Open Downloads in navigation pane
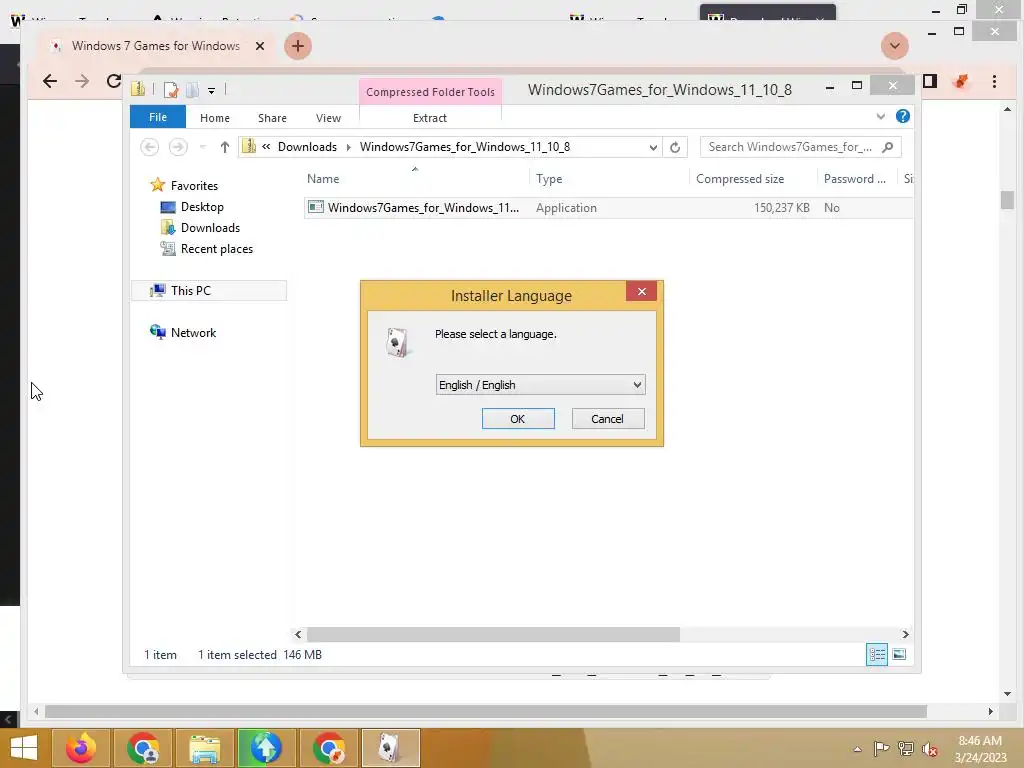Screen dimensions: 1024x768 click(x=210, y=228)
